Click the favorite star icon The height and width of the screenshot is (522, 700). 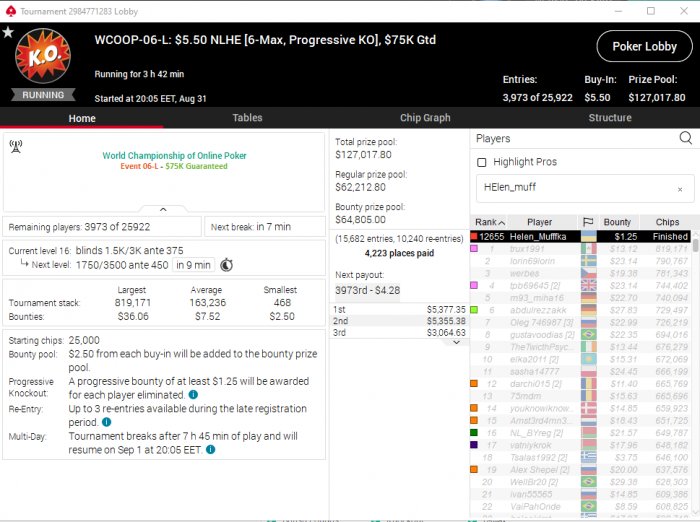[8, 32]
